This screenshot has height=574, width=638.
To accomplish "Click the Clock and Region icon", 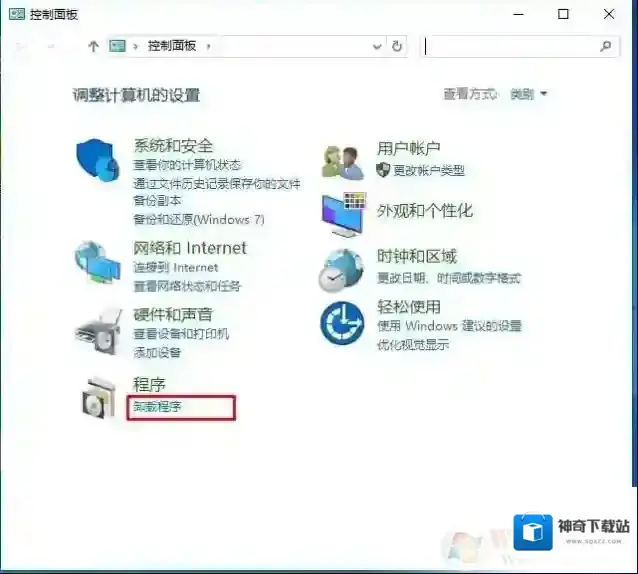I will (341, 268).
